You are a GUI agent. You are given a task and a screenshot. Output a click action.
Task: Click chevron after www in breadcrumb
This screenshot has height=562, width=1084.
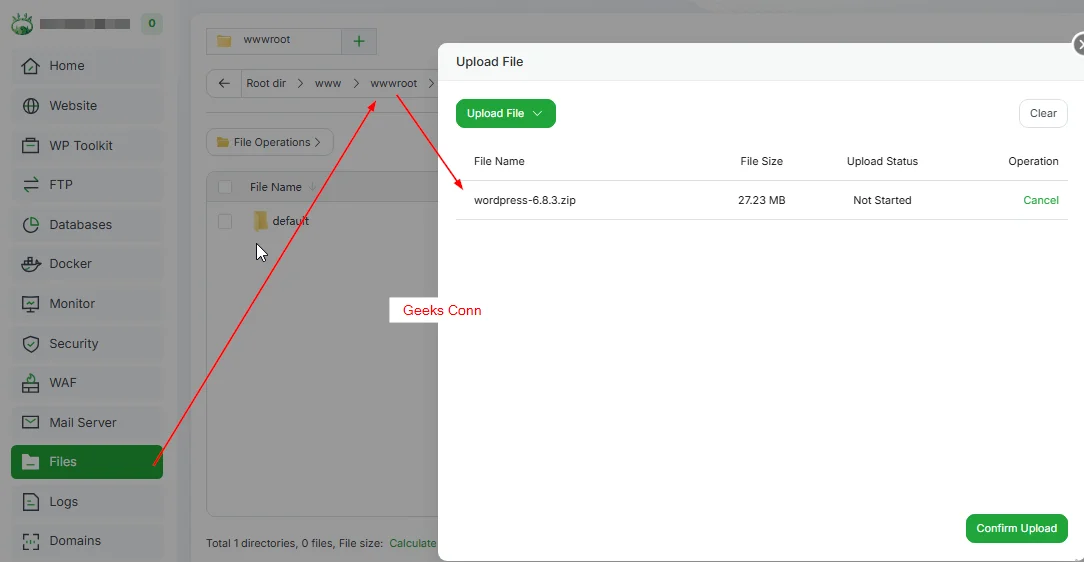click(356, 83)
